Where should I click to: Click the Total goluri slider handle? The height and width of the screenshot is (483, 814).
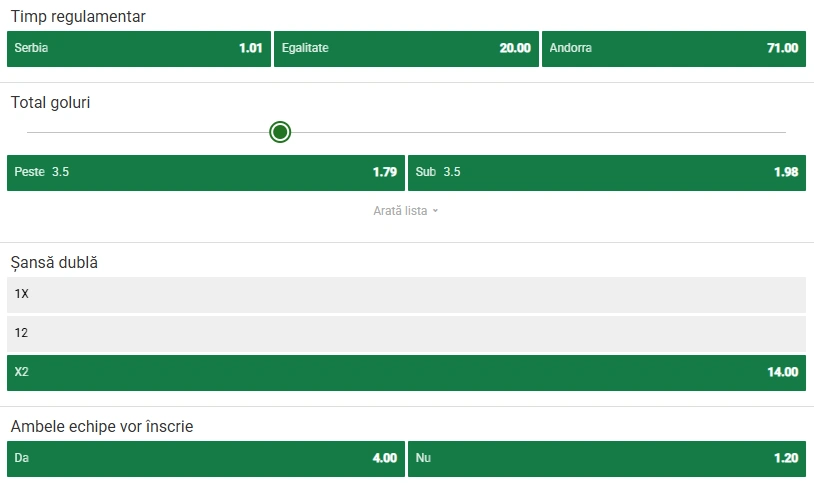click(280, 132)
